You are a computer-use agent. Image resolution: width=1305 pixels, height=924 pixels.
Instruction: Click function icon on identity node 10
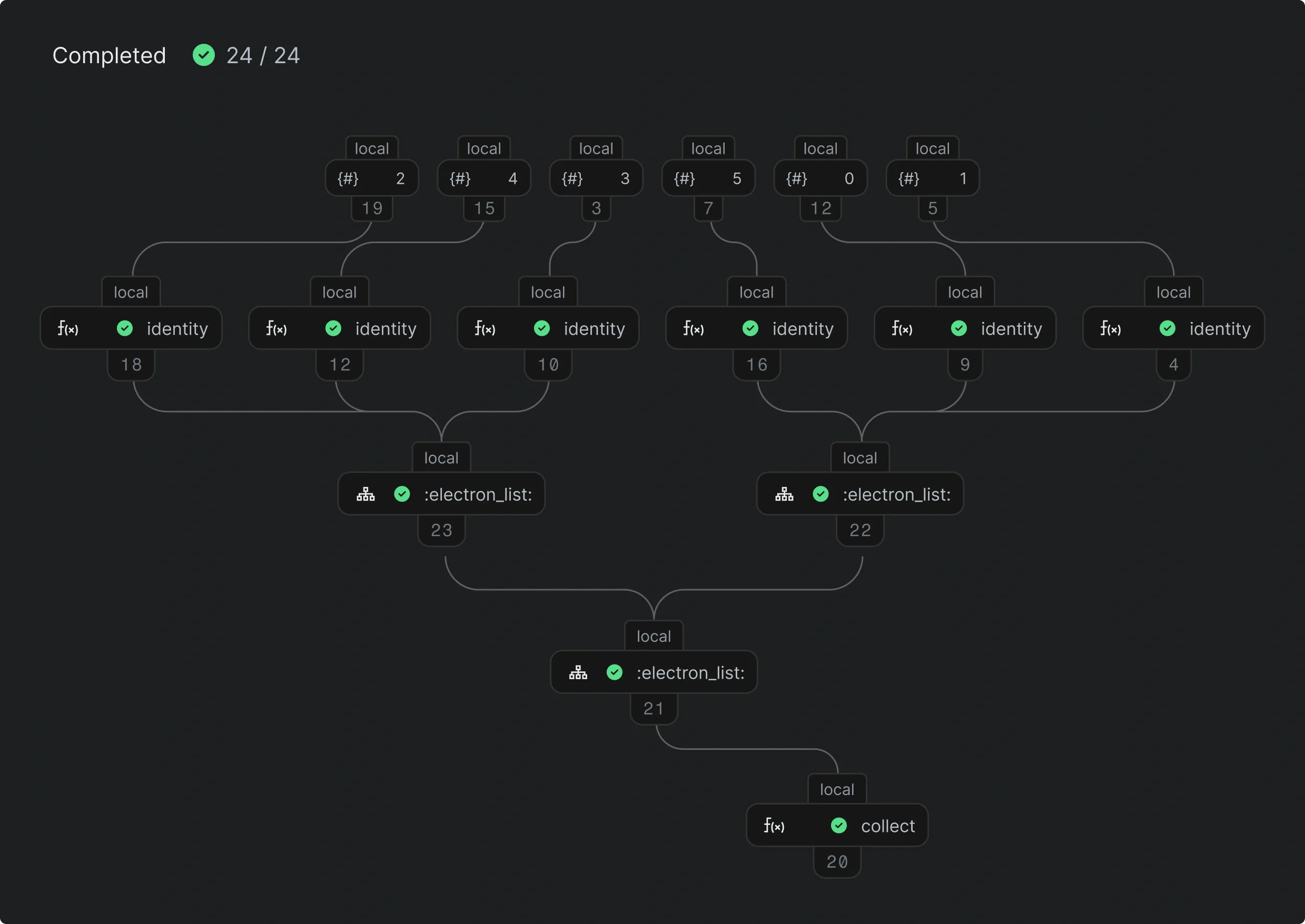(x=485, y=329)
